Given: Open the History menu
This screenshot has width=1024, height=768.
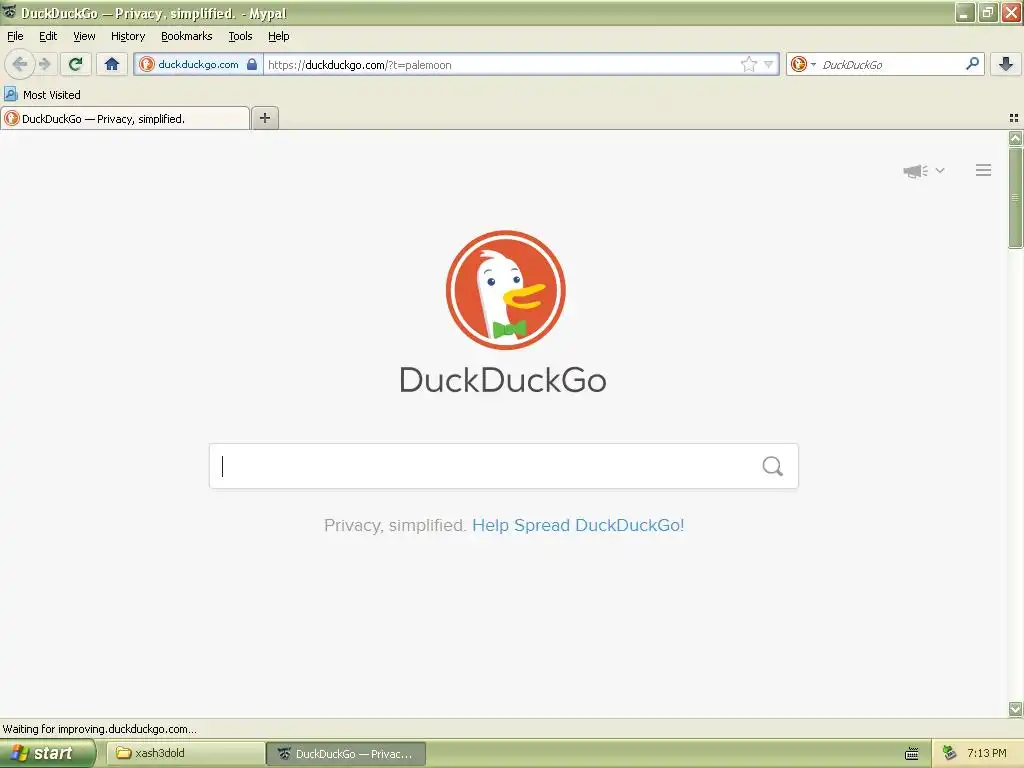Looking at the screenshot, I should pyautogui.click(x=128, y=37).
